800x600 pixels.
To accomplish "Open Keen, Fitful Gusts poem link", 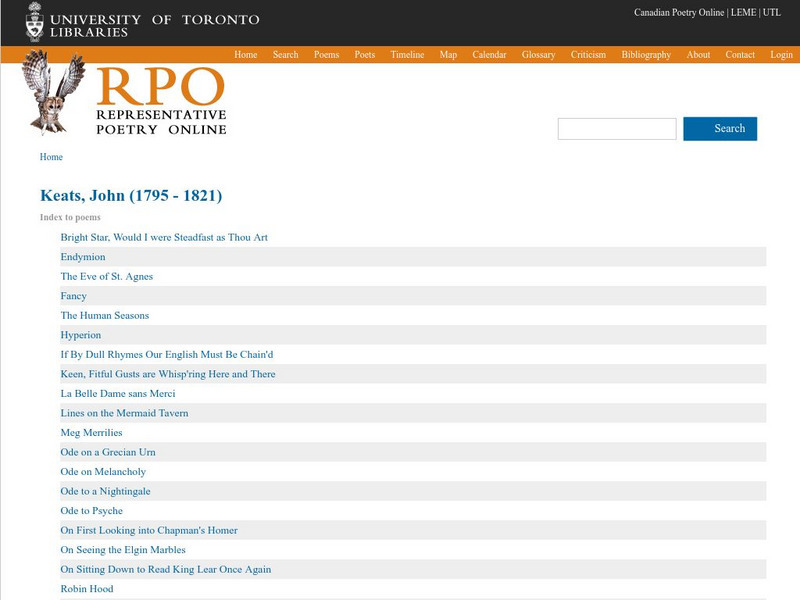I will tap(168, 374).
